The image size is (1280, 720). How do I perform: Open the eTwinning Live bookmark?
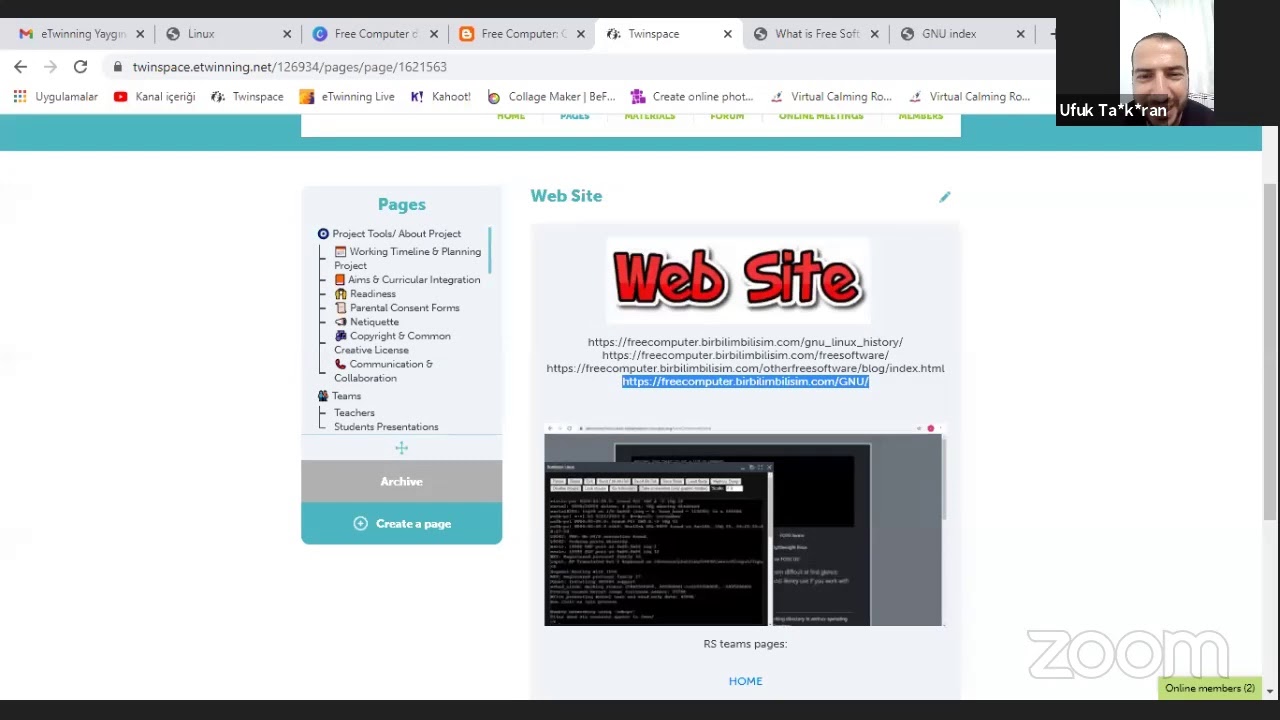(347, 97)
